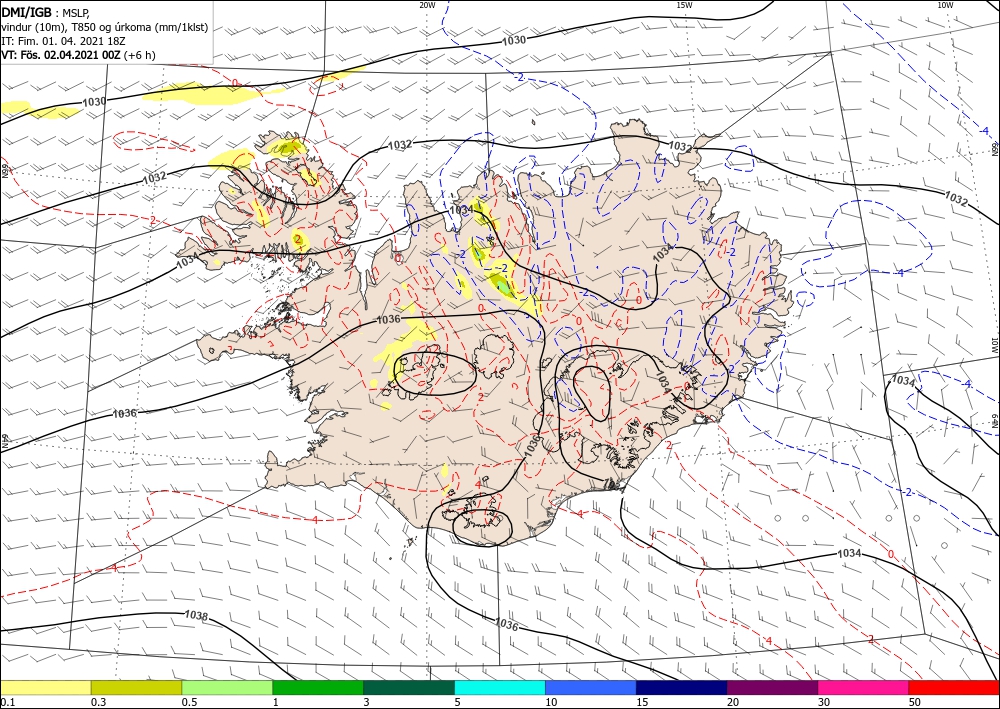This screenshot has width=1000, height=709.
Task: Pick the cyan 5–10 legend swatch
Action: [500, 687]
